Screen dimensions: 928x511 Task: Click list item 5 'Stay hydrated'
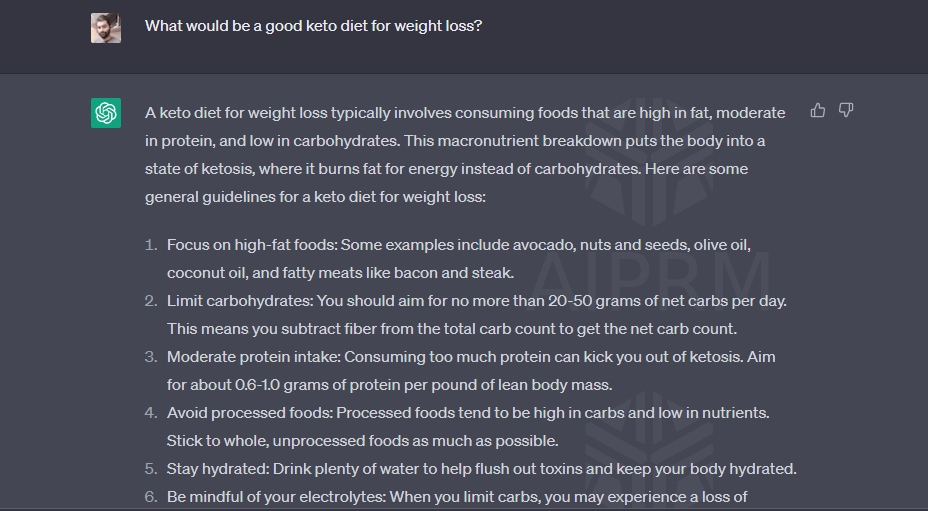(x=482, y=469)
